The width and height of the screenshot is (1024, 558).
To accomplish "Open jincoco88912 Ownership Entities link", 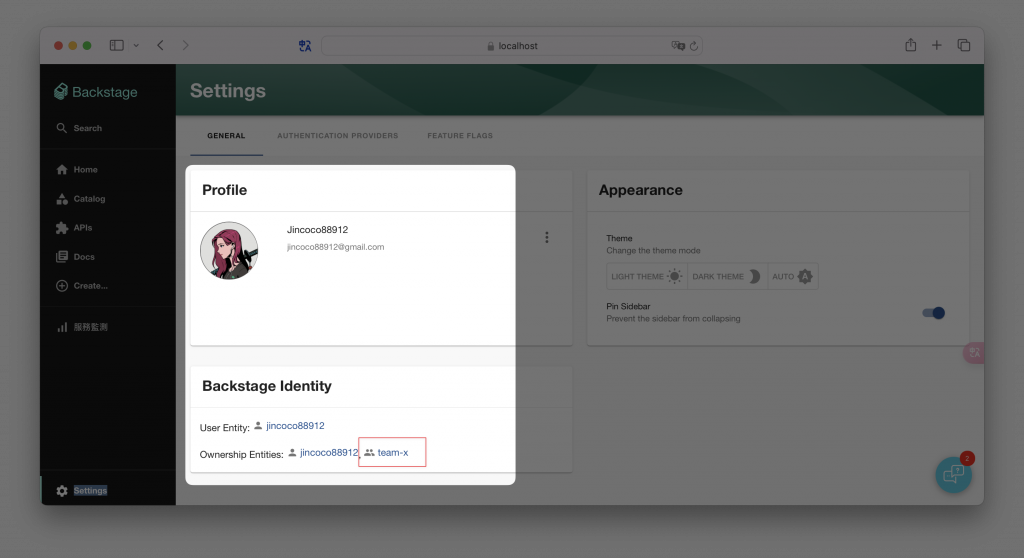I will click(329, 452).
